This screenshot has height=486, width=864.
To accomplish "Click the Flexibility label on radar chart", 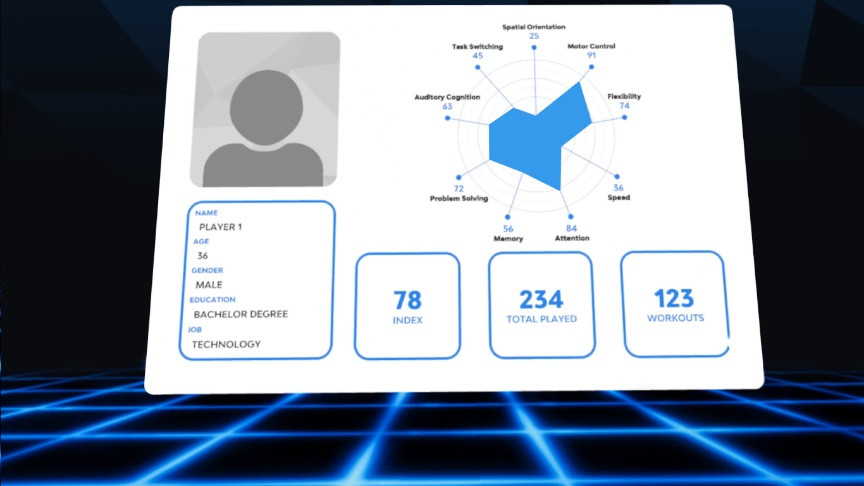I will click(x=624, y=96).
